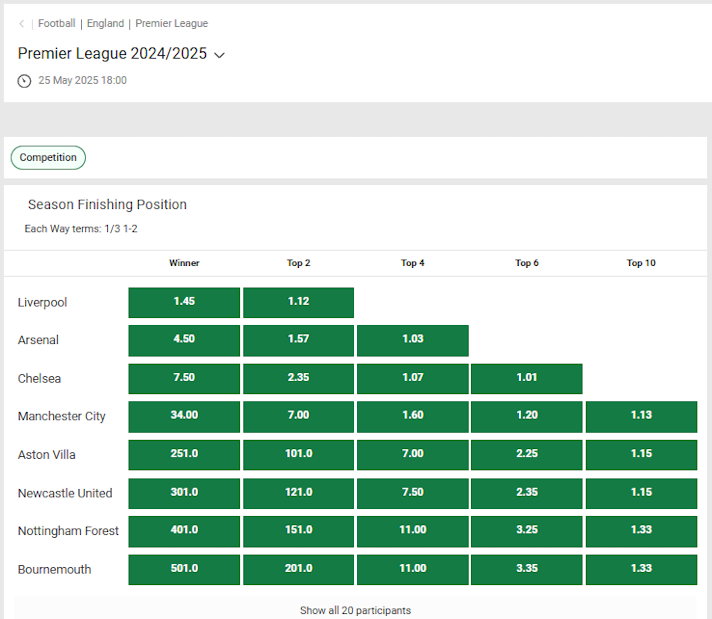Pick Manchester City Top 2 odds 7.00
This screenshot has width=712, height=619.
(298, 417)
